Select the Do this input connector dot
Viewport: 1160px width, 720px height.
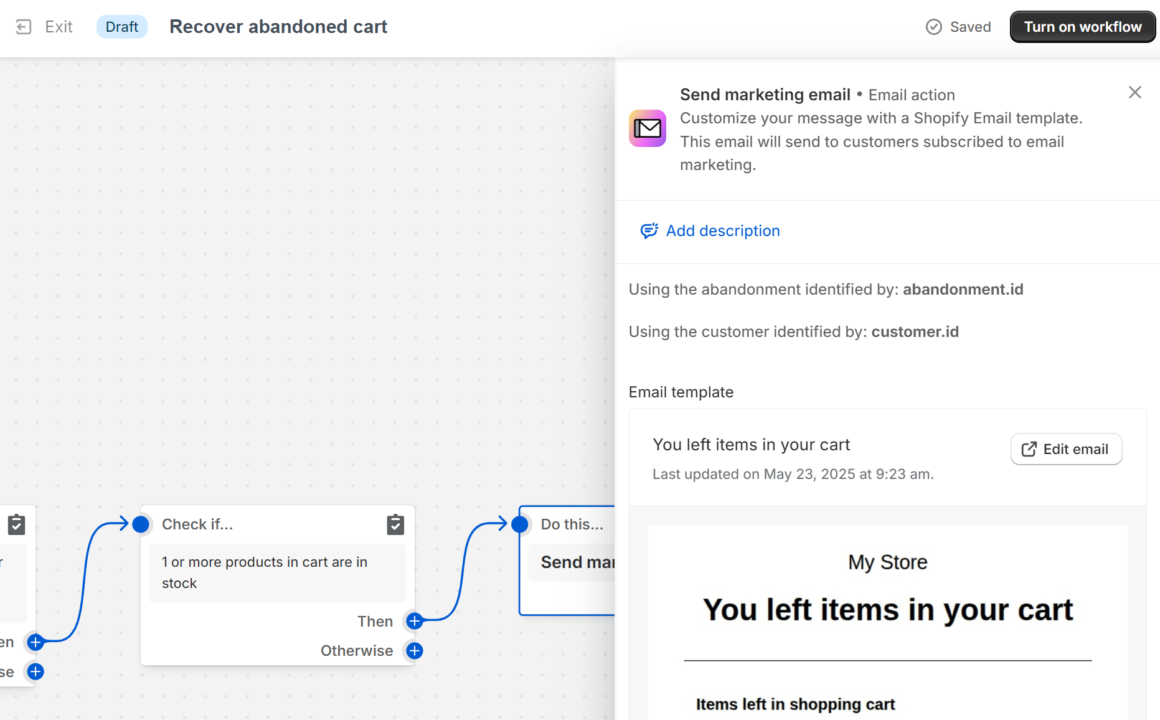520,524
